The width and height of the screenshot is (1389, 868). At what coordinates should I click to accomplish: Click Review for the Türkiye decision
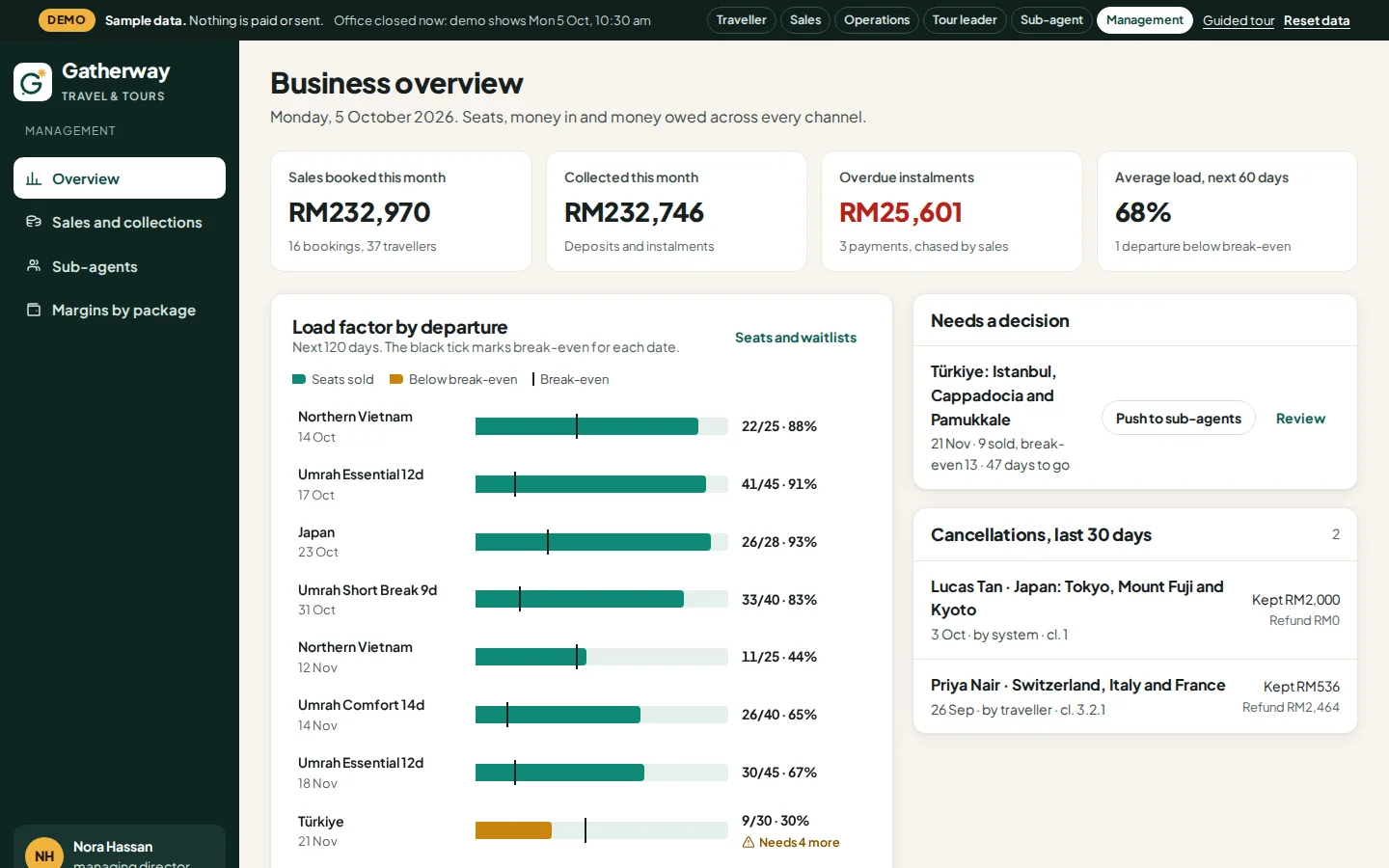pyautogui.click(x=1300, y=418)
